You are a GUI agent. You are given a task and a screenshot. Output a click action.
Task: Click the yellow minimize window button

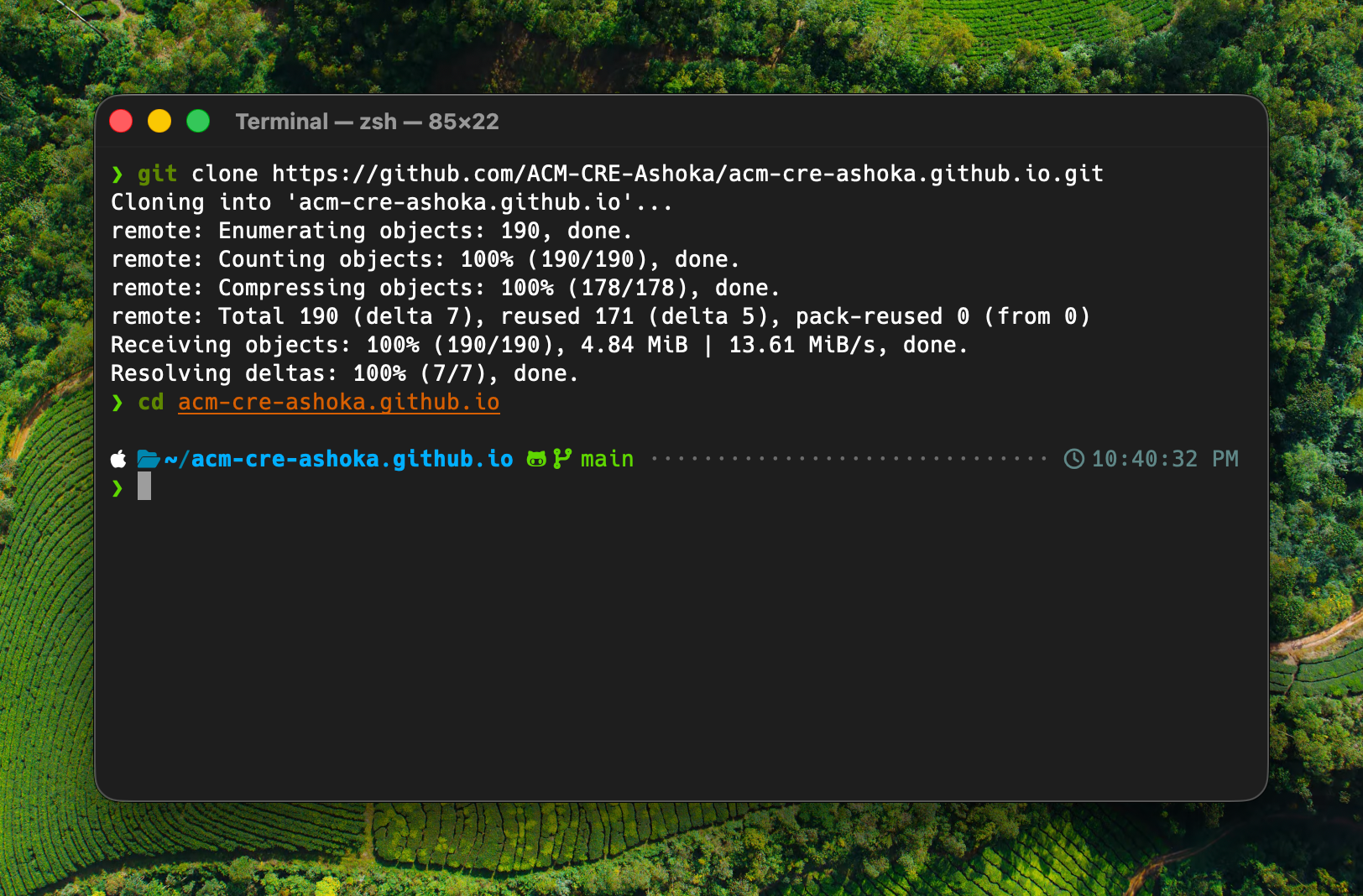pyautogui.click(x=159, y=122)
